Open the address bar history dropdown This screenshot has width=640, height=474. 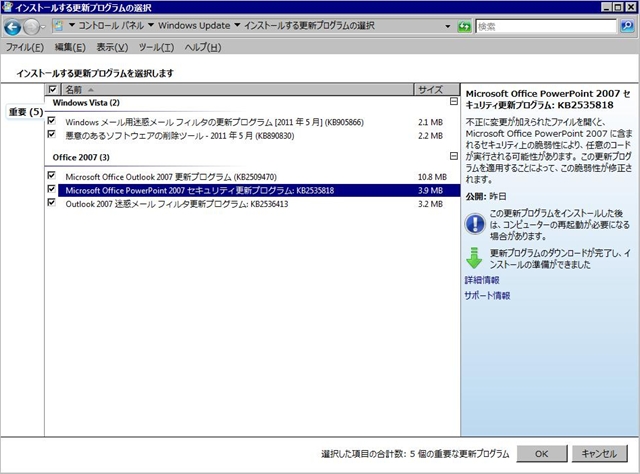tap(448, 27)
